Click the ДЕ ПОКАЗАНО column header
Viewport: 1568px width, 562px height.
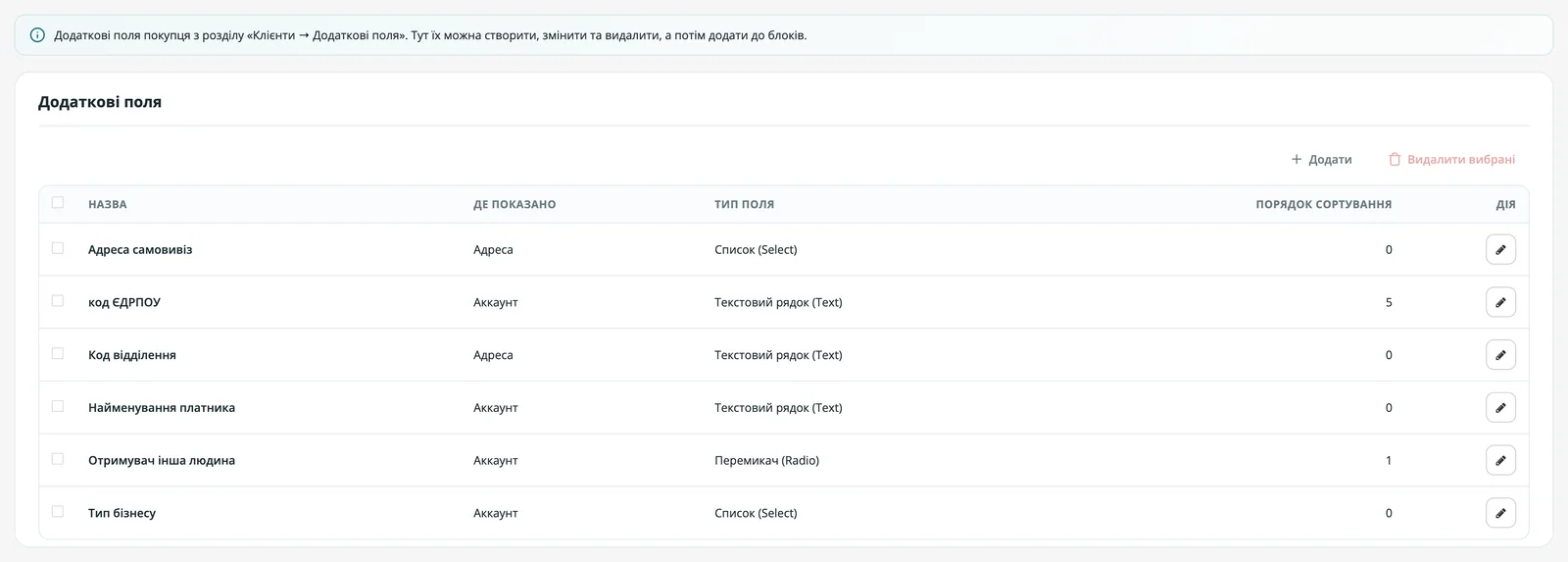point(514,204)
